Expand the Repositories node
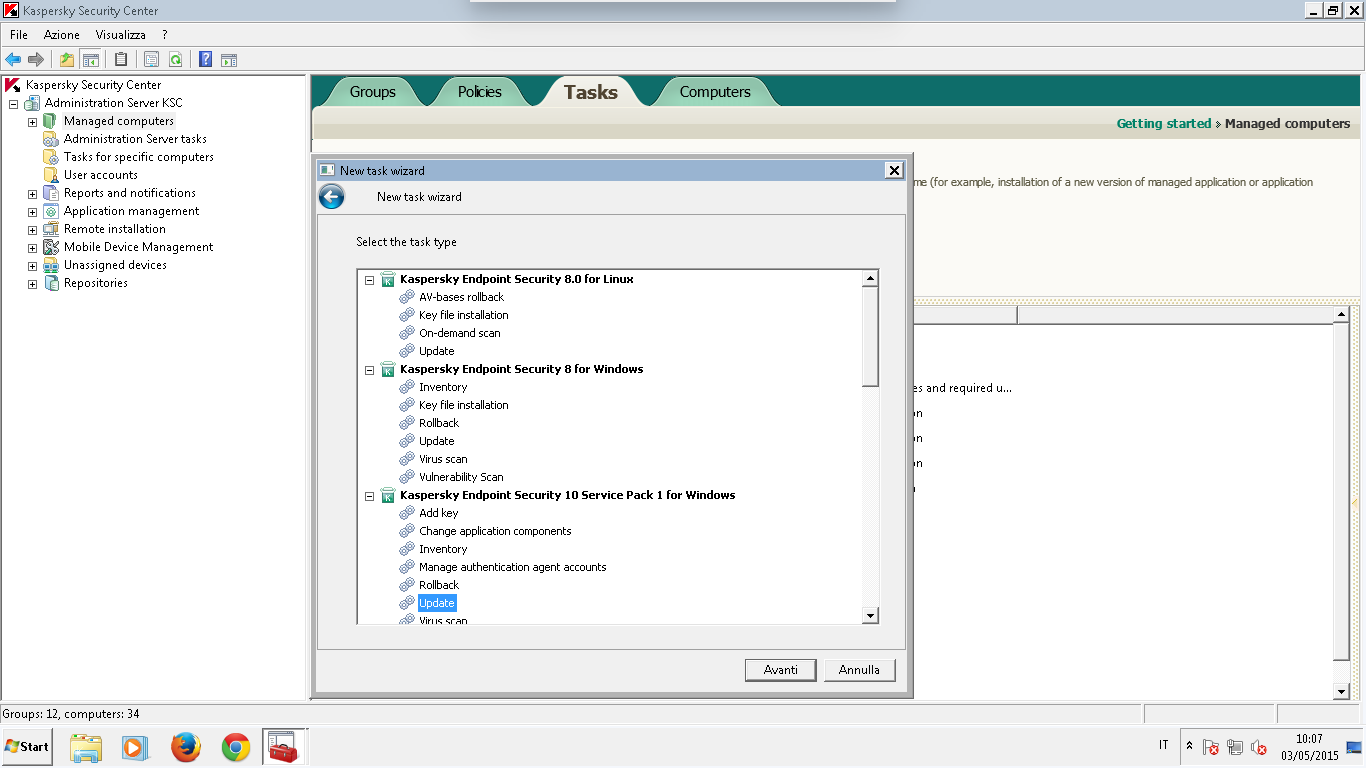Viewport: 1366px width, 768px height. [x=32, y=283]
